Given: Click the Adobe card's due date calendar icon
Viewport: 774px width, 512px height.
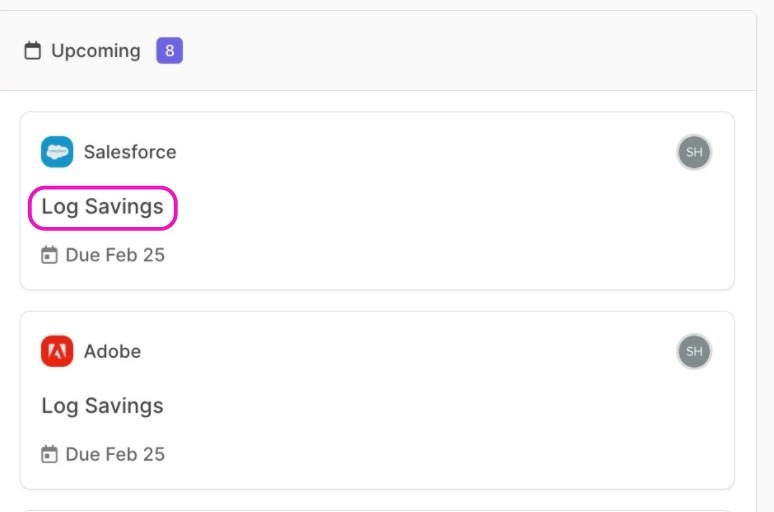Looking at the screenshot, I should pos(49,454).
